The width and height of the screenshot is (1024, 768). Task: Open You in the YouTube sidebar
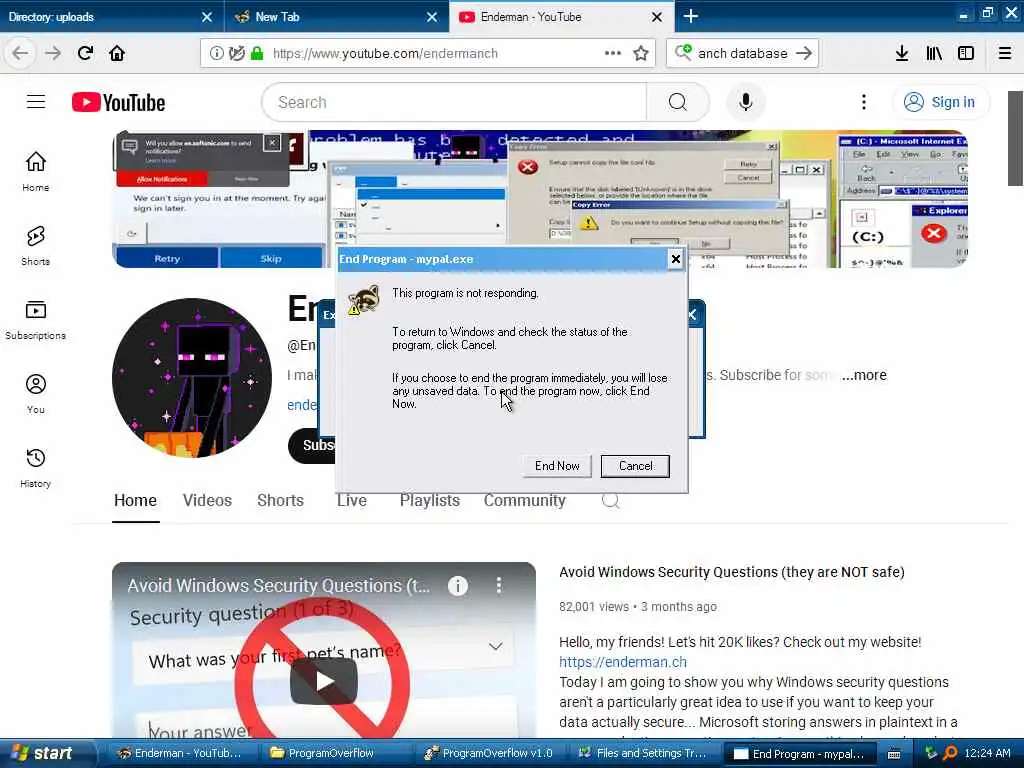(35, 394)
